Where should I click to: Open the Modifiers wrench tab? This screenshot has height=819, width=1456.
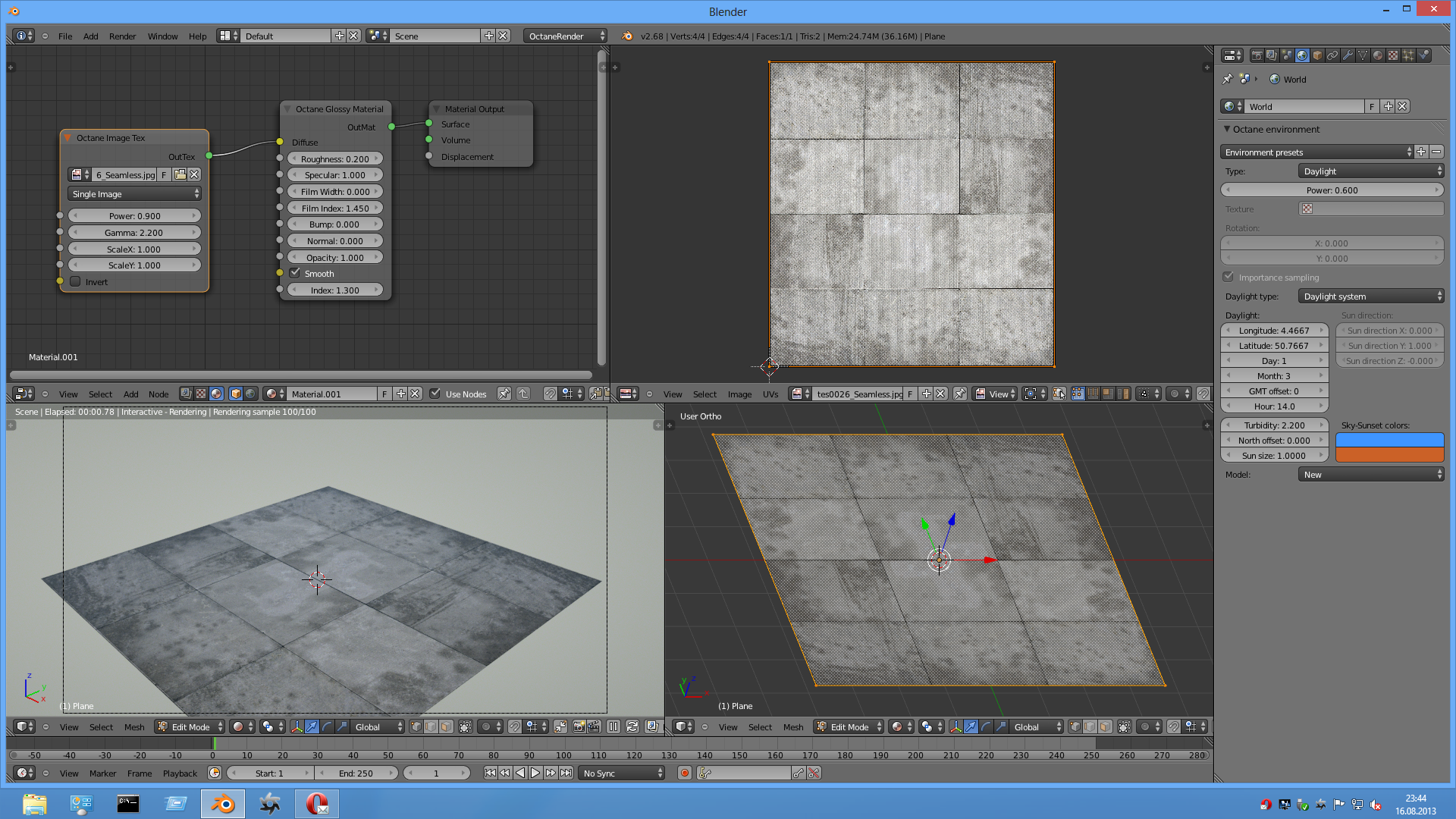[x=1348, y=55]
